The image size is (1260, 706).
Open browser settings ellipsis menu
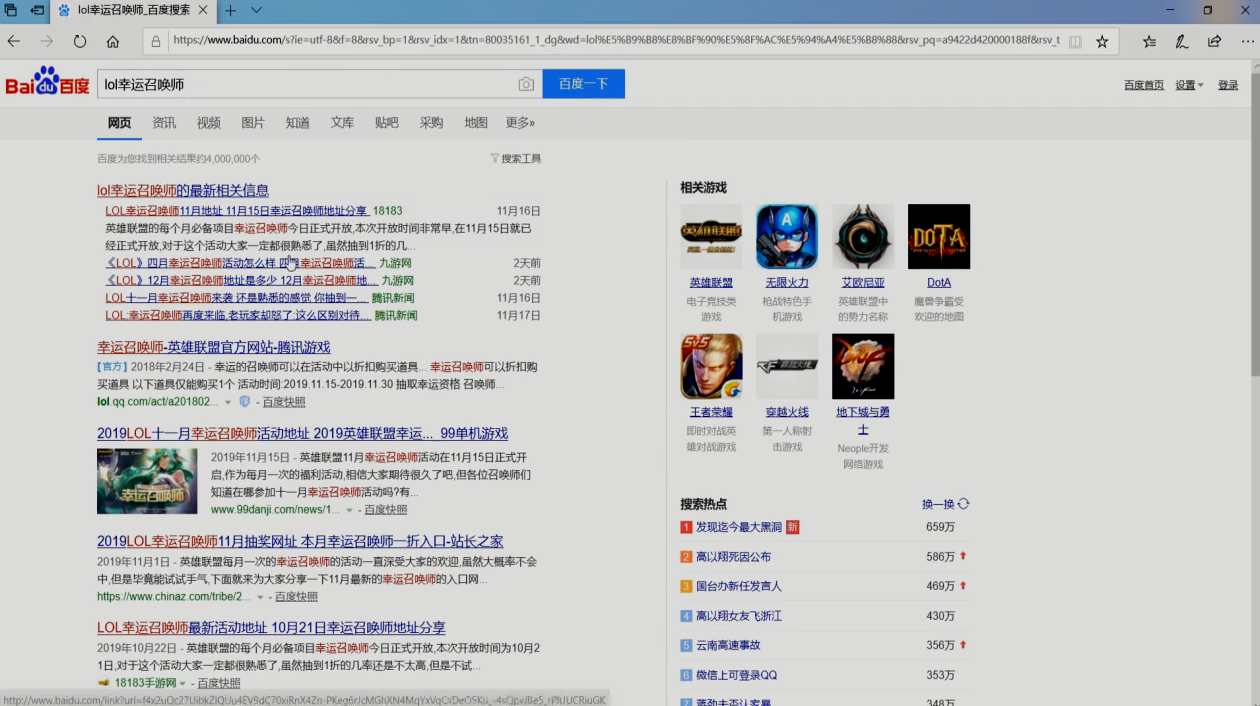coord(1246,41)
